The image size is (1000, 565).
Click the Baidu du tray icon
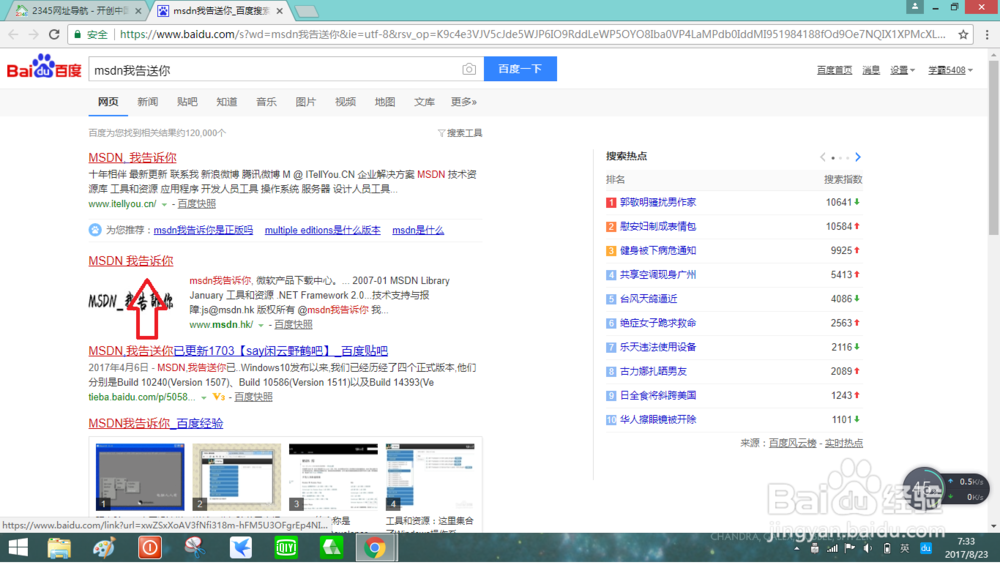coord(925,548)
